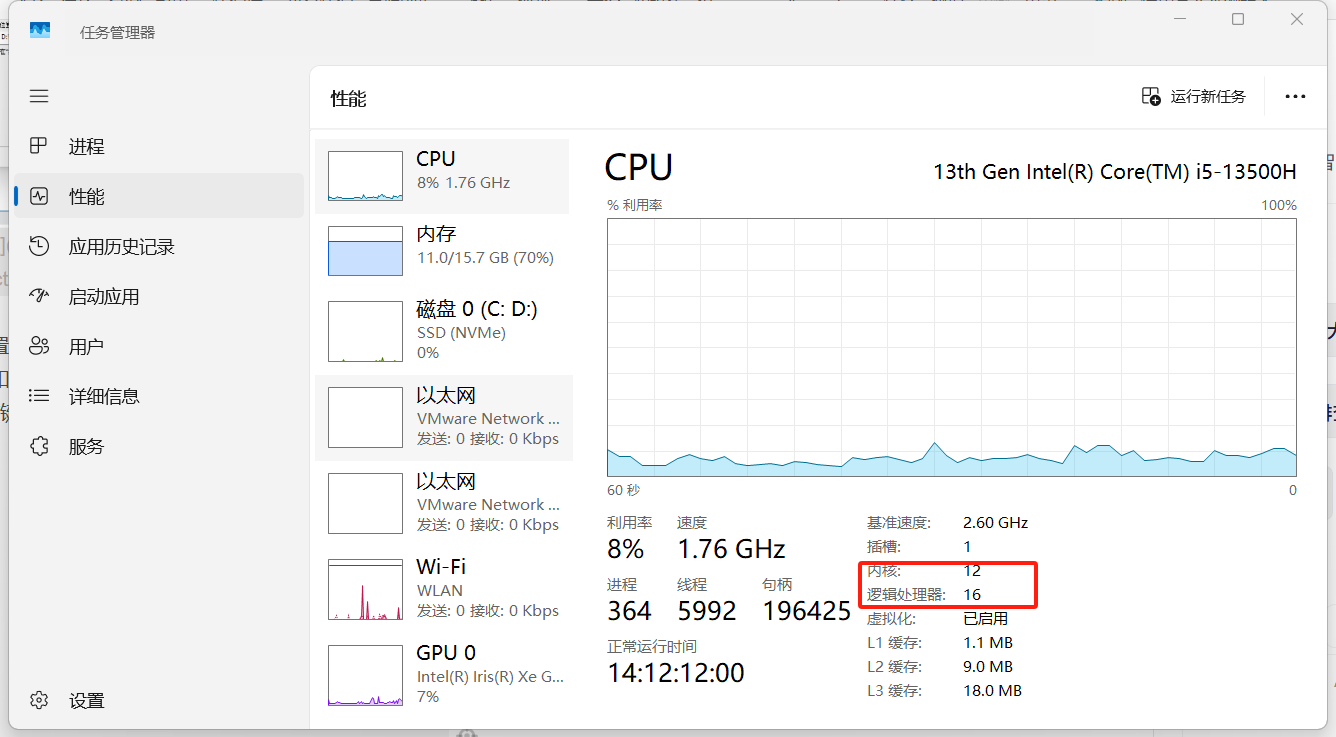The image size is (1336, 737).
Task: Click the Processes (进程) sidebar icon
Action: [39, 146]
